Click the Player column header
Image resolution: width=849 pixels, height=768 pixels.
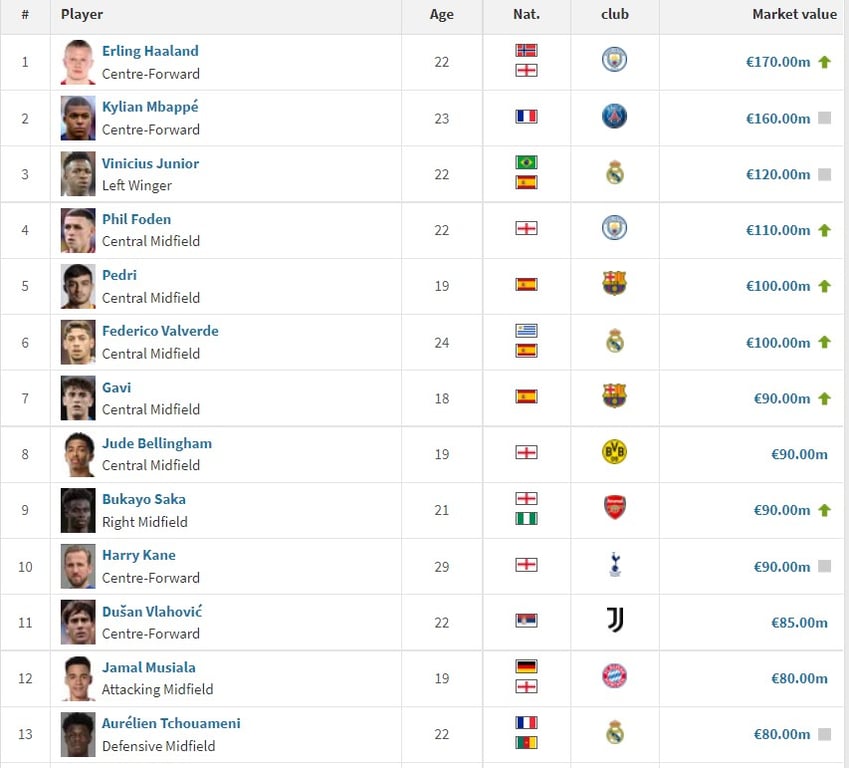coord(82,15)
